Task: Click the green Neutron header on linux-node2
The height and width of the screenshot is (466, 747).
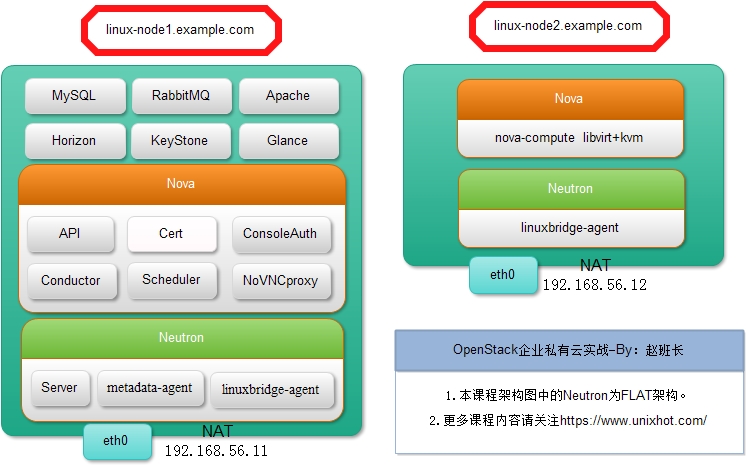Action: [x=571, y=189]
